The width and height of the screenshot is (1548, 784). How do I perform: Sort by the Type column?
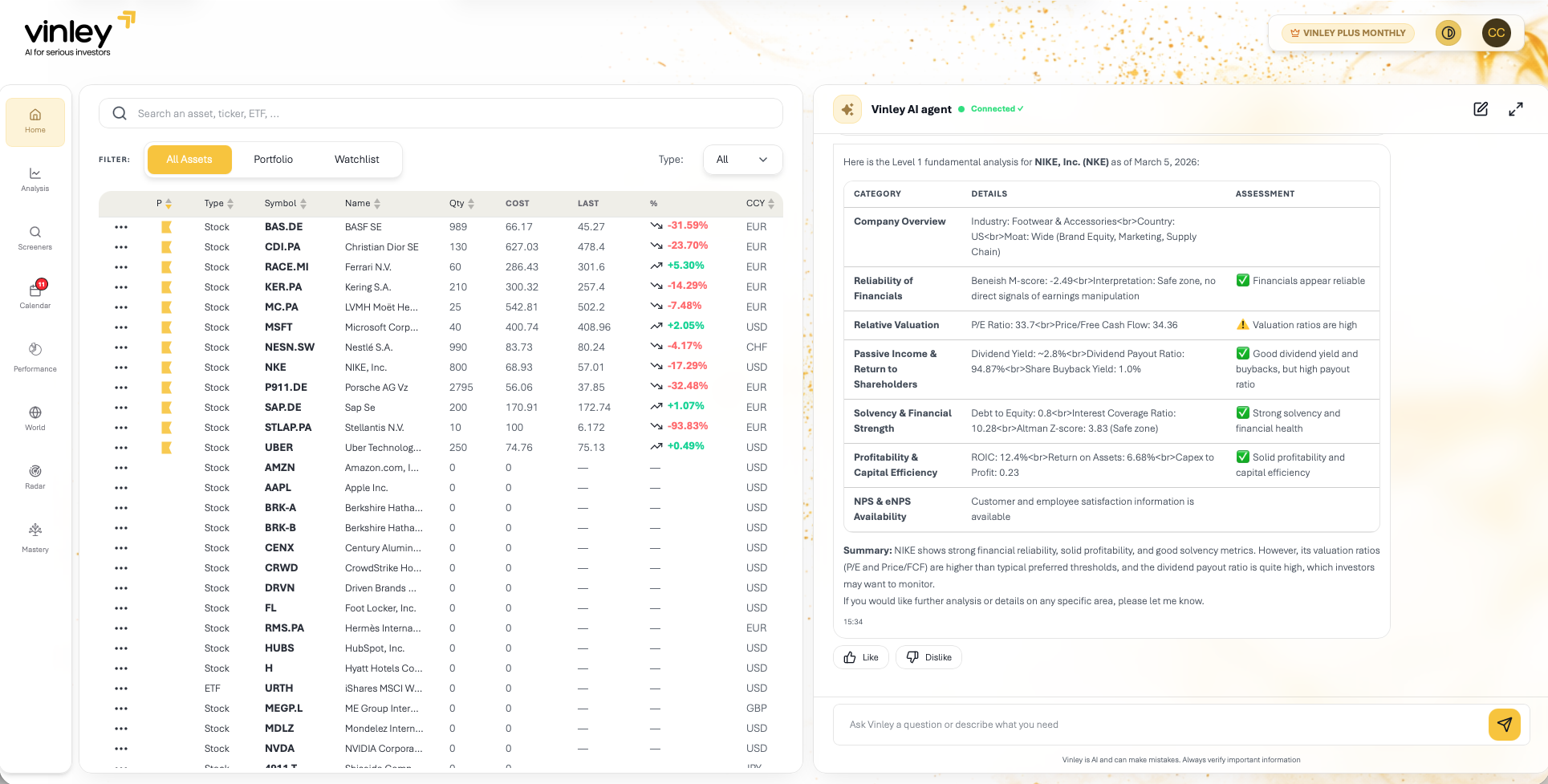click(x=219, y=204)
